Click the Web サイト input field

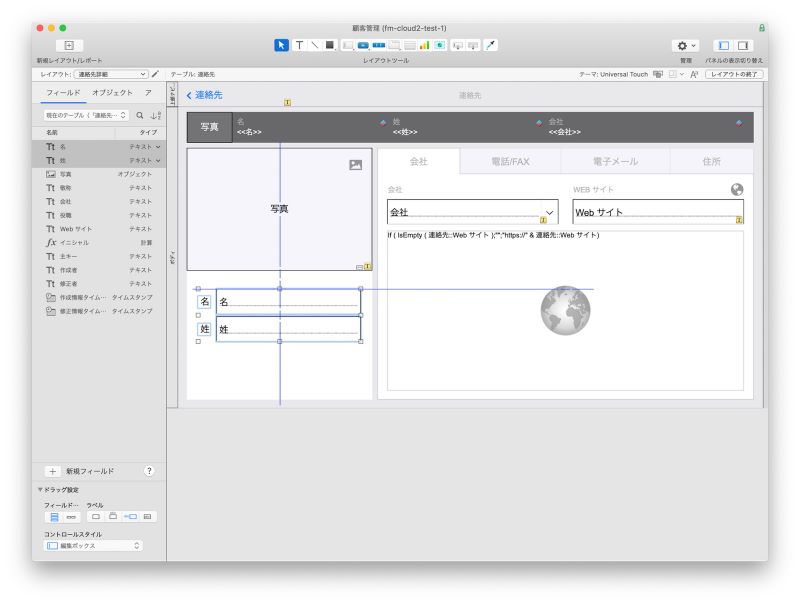click(x=658, y=212)
